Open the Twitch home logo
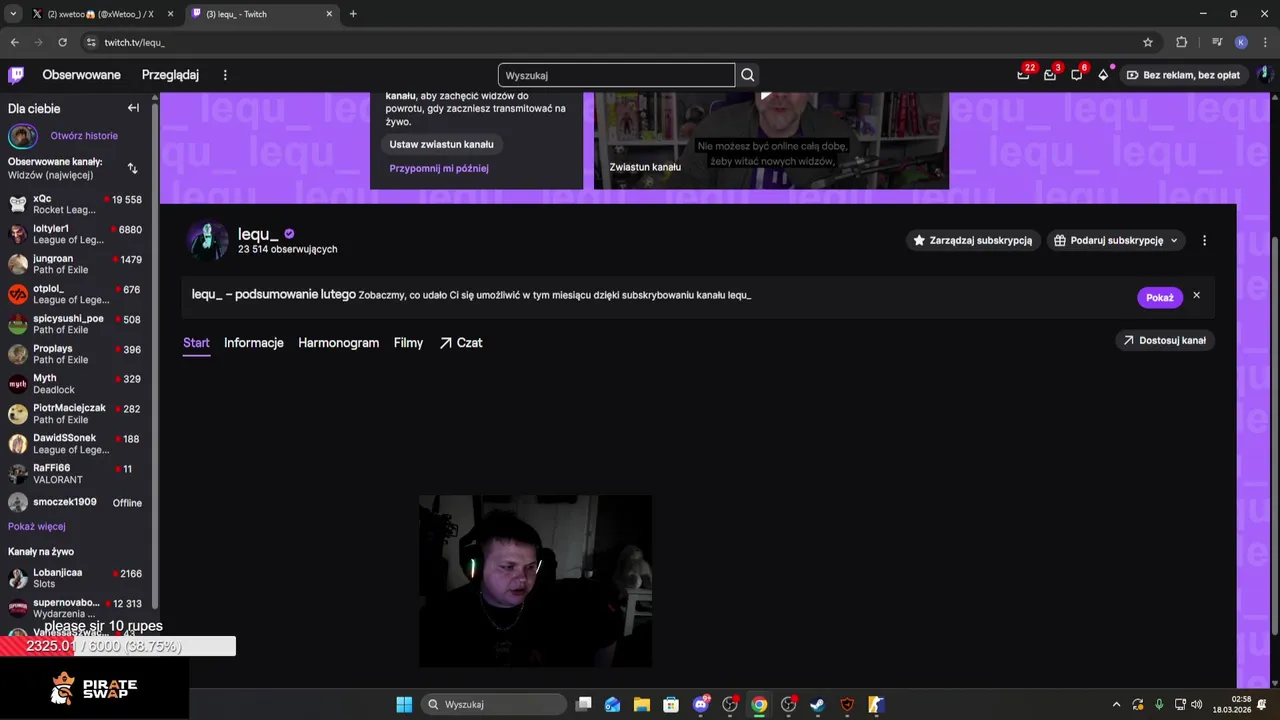The height and width of the screenshot is (720, 1280). tap(16, 75)
